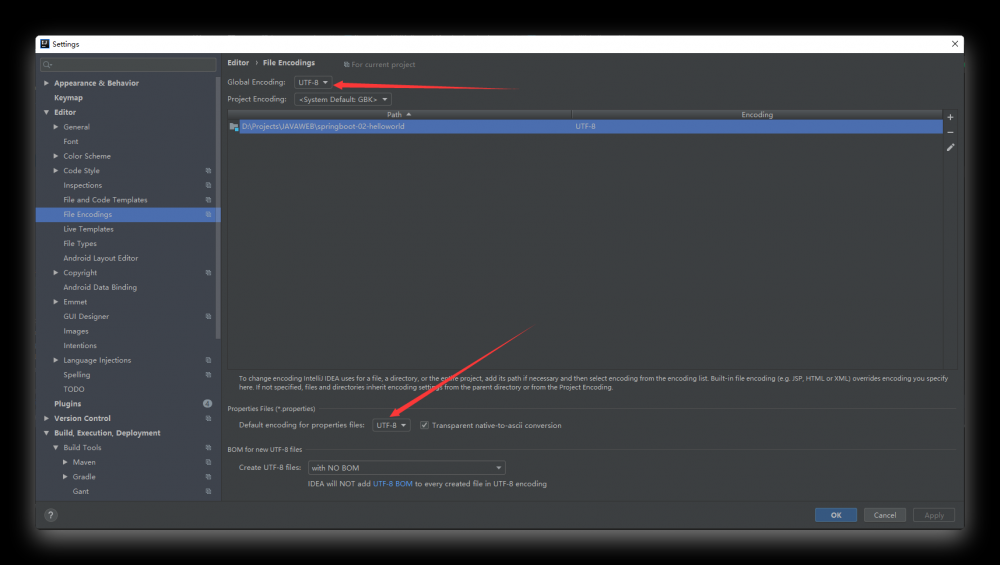The height and width of the screenshot is (565, 1000).
Task: Select Android Data Binding item
Action: tap(100, 288)
